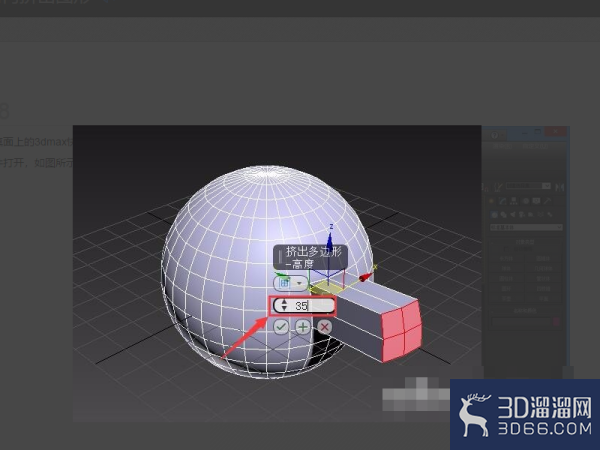The height and width of the screenshot is (450, 600).
Task: Select the Systems category icon
Action: click(x=550, y=215)
